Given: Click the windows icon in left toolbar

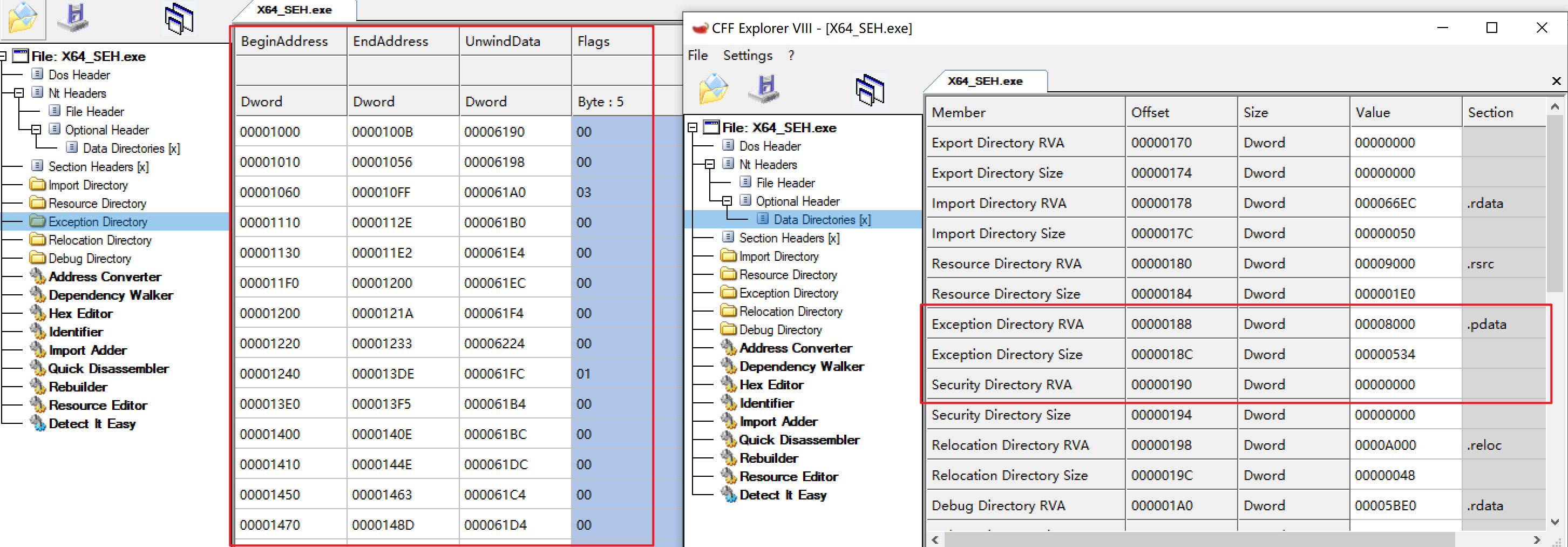Looking at the screenshot, I should click(x=179, y=18).
